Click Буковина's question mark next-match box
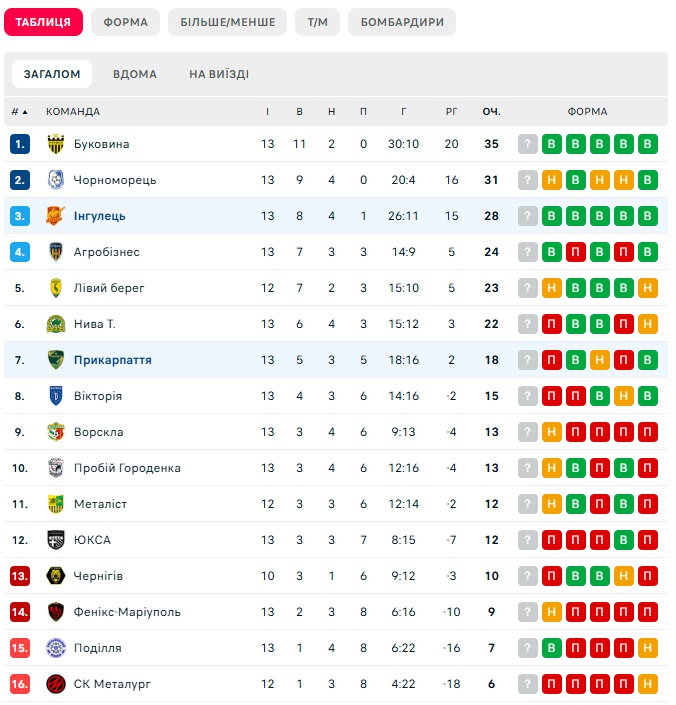 528,144
